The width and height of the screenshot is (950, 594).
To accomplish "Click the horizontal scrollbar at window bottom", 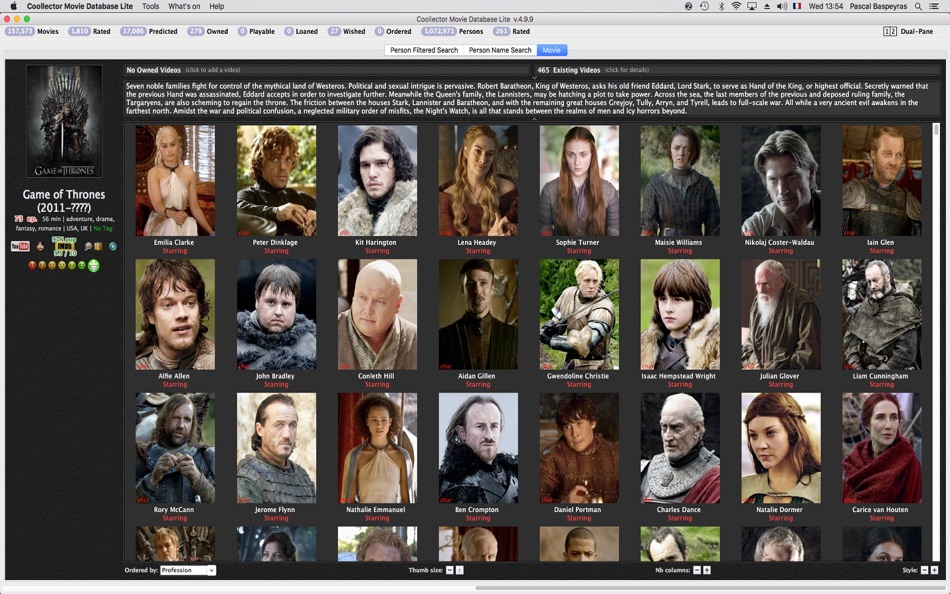I will point(712,587).
